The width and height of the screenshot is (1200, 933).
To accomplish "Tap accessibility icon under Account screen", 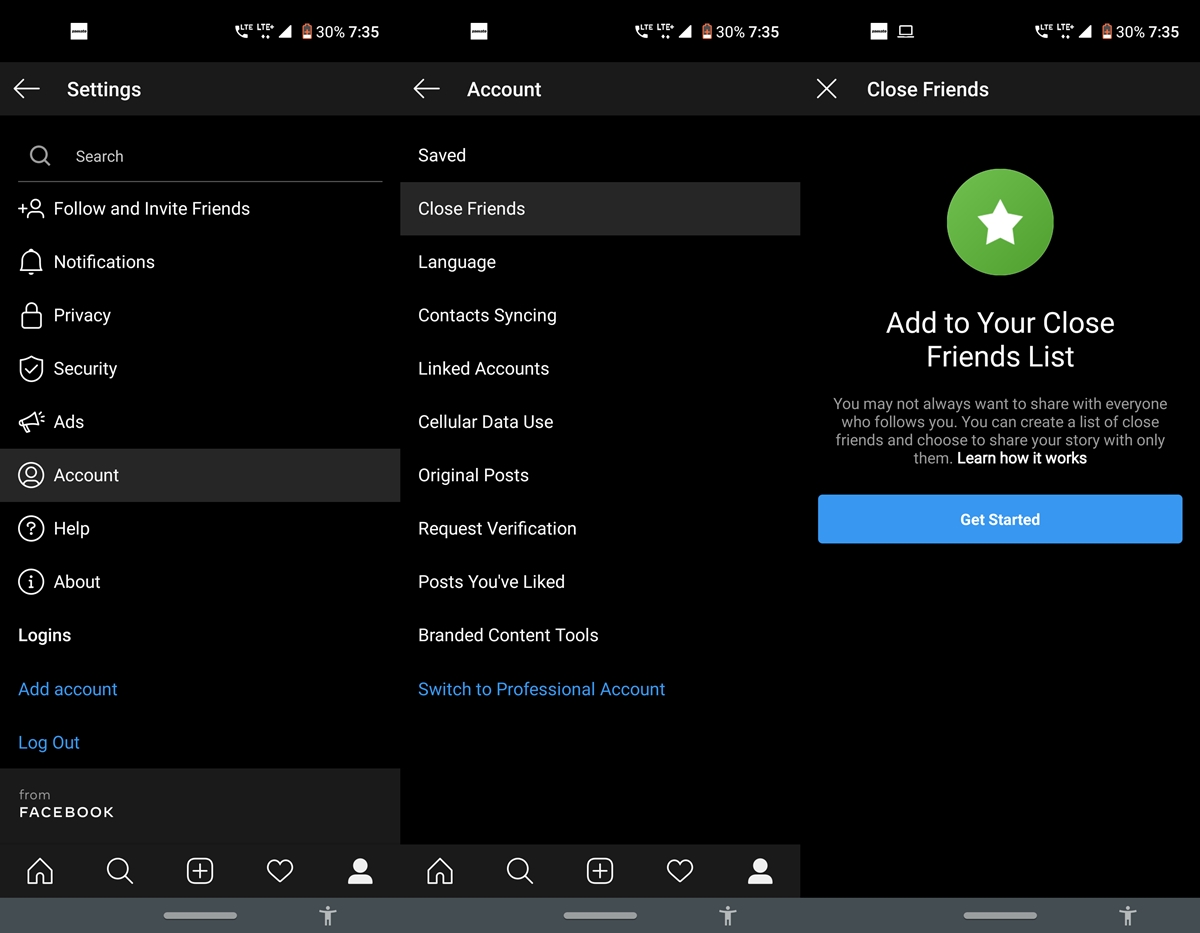I will 728,915.
